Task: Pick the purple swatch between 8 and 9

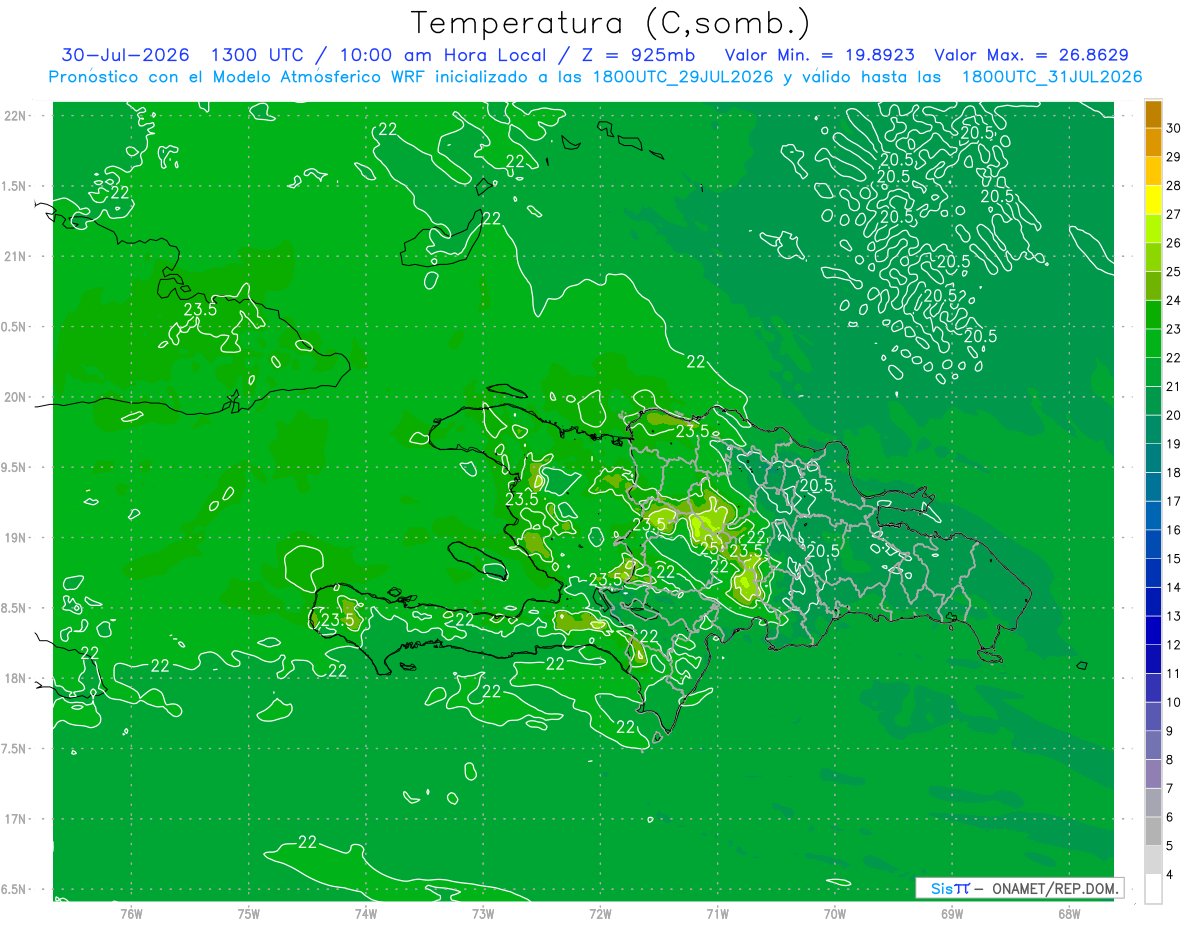Action: [1153, 746]
